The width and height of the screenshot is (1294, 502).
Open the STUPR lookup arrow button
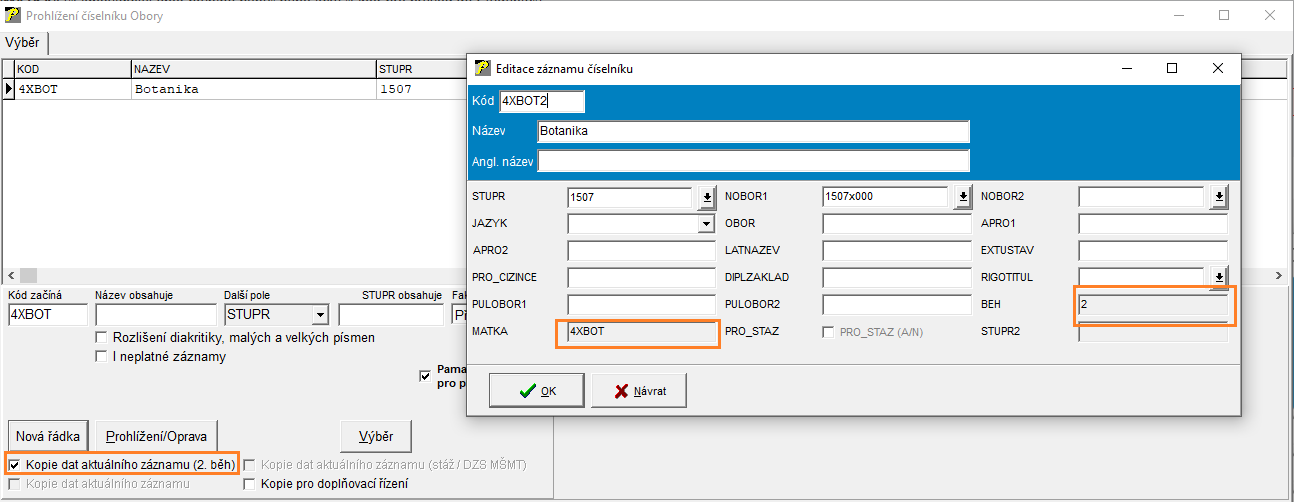pos(705,197)
